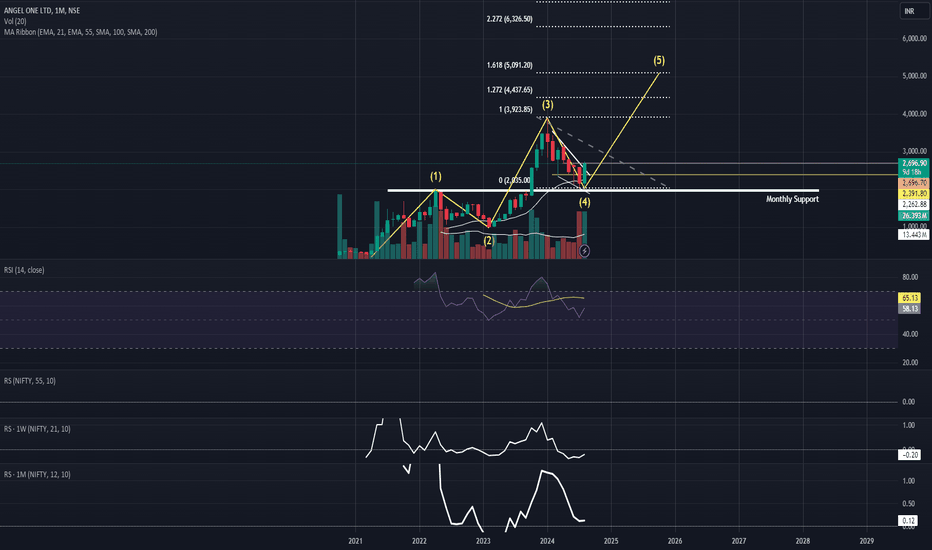
Task: Click the white 2,262.88 price tag
Action: pos(914,205)
